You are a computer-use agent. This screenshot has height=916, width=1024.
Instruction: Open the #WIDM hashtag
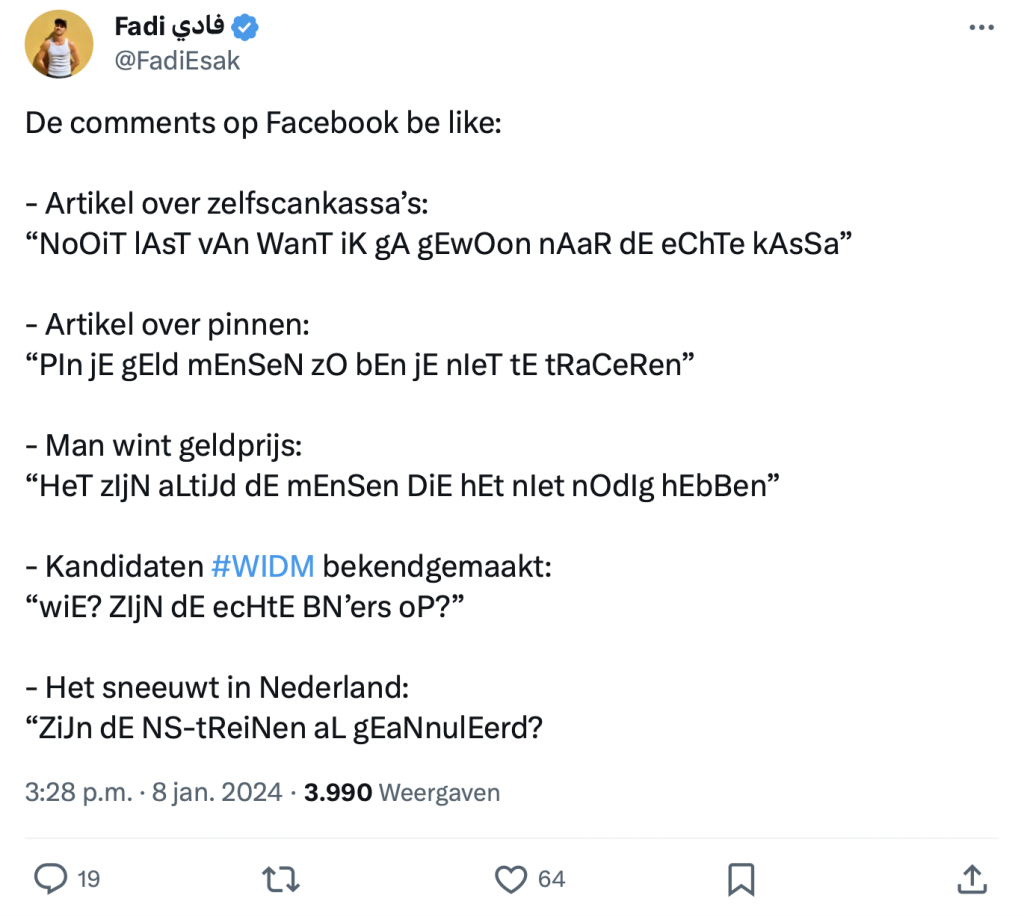click(x=263, y=567)
